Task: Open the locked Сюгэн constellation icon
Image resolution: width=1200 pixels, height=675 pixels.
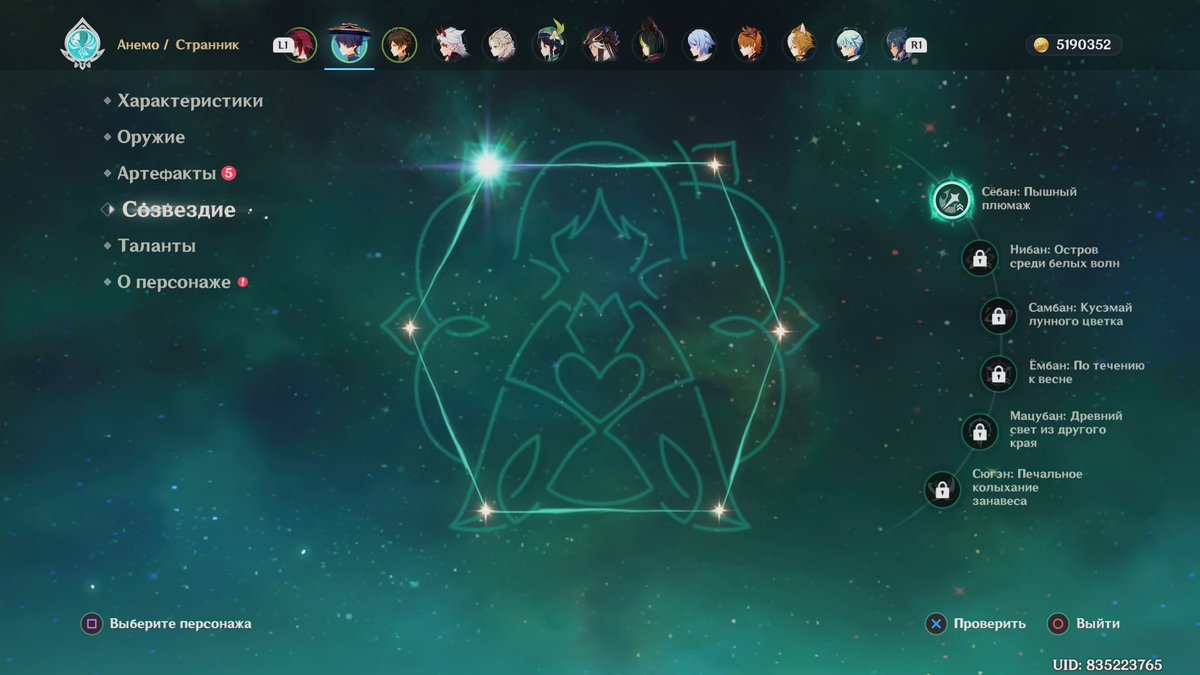Action: 942,489
